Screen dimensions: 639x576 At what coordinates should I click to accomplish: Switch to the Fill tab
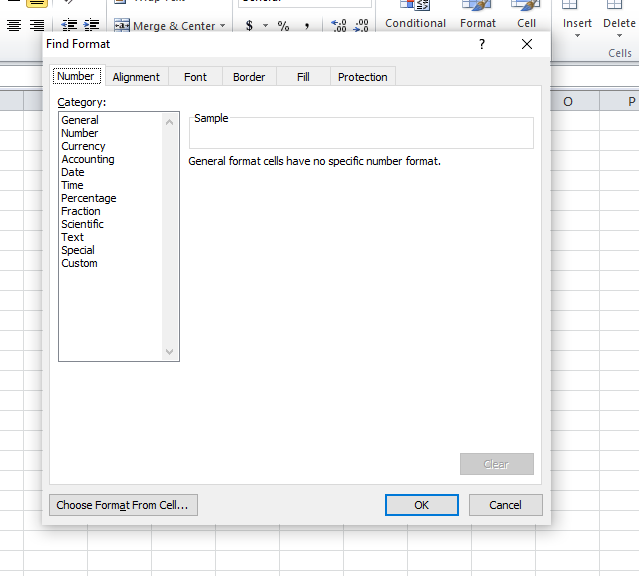(x=303, y=77)
